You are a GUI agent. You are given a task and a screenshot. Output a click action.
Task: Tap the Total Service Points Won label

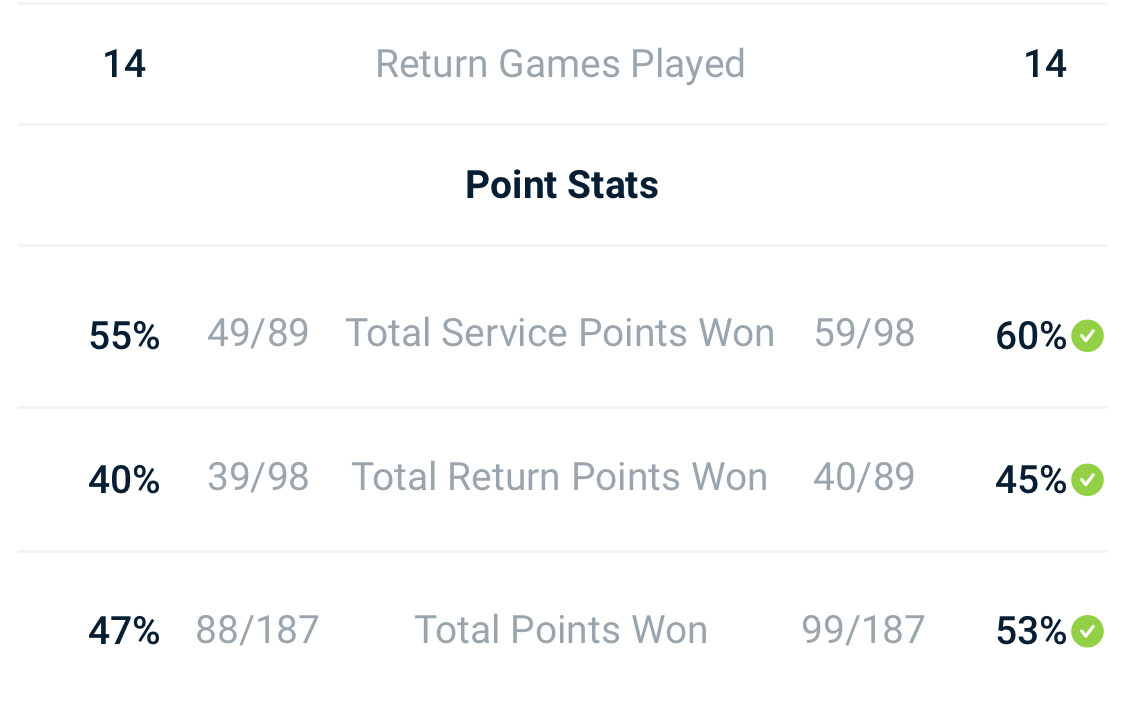(560, 333)
